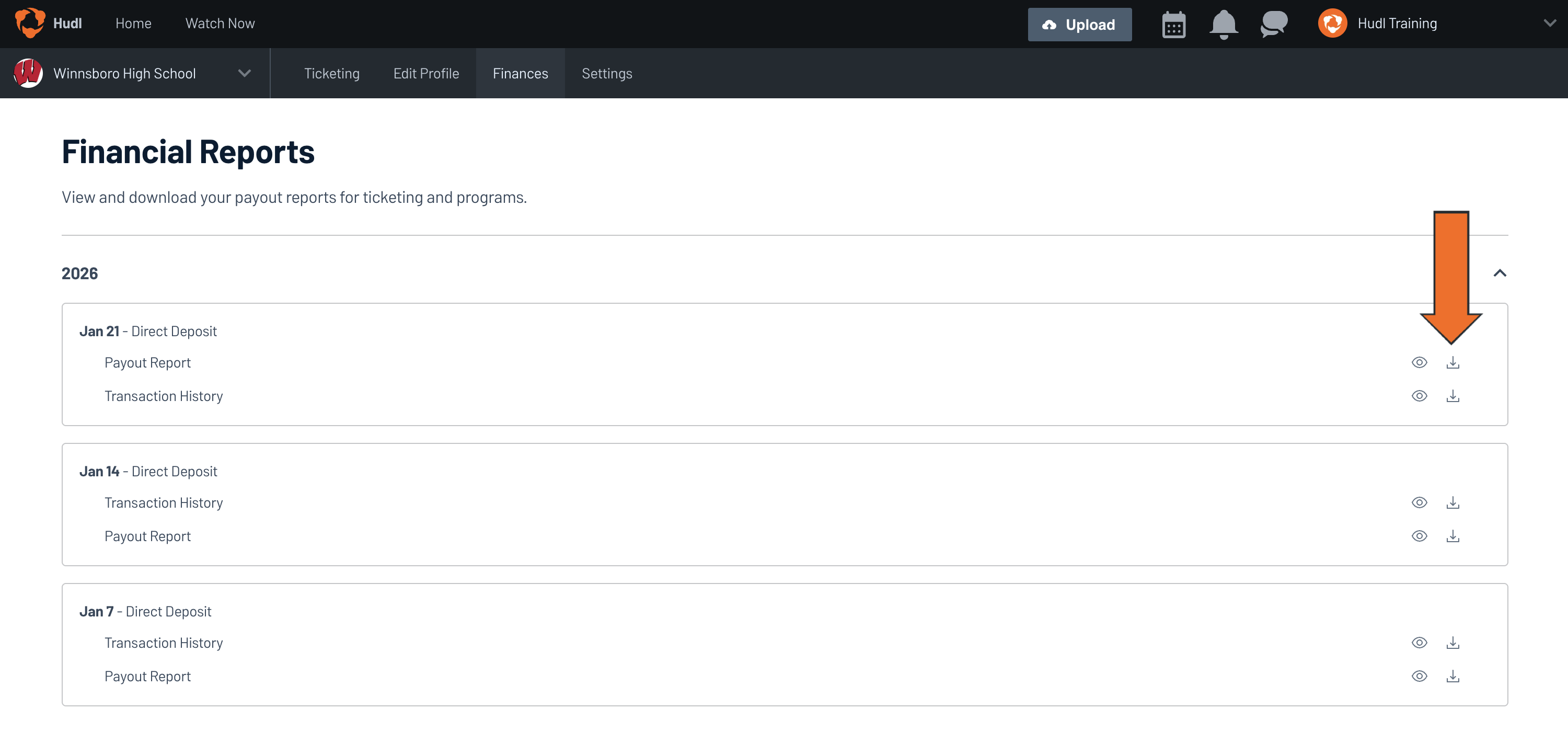Screen dimensions: 1568x732
Task: View the Jan 21 Transaction History eye icon
Action: [x=1419, y=396]
